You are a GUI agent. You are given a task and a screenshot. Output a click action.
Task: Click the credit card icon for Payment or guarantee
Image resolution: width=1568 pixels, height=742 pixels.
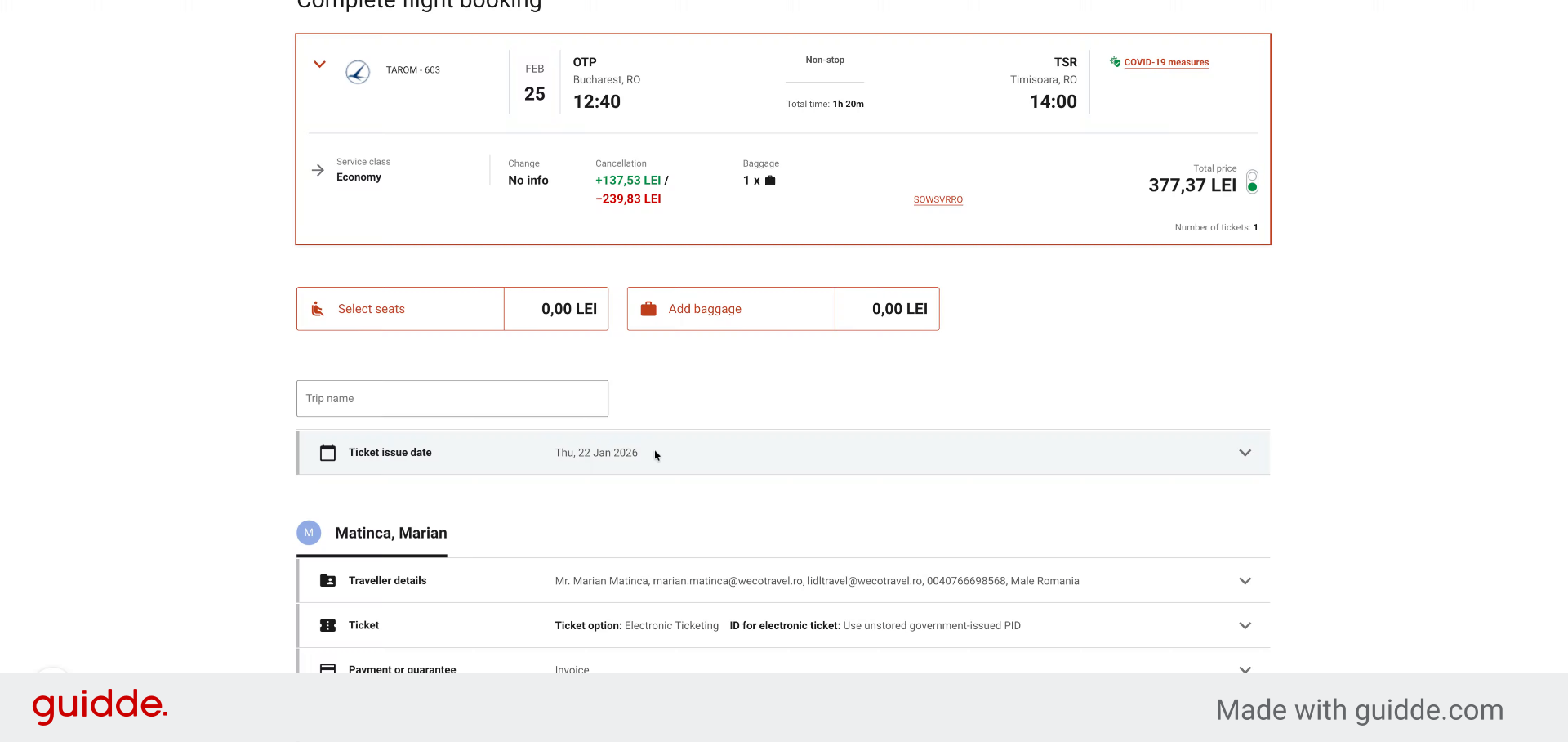327,668
